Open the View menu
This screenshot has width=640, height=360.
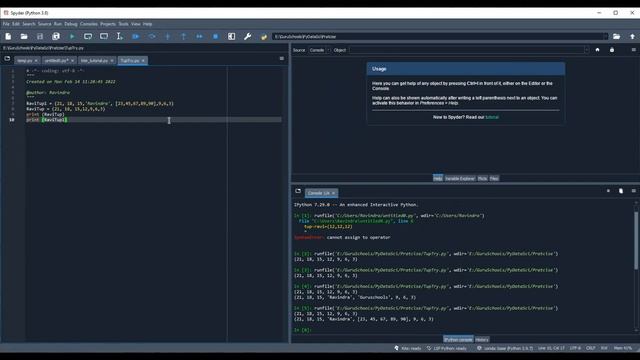pyautogui.click(x=136, y=24)
